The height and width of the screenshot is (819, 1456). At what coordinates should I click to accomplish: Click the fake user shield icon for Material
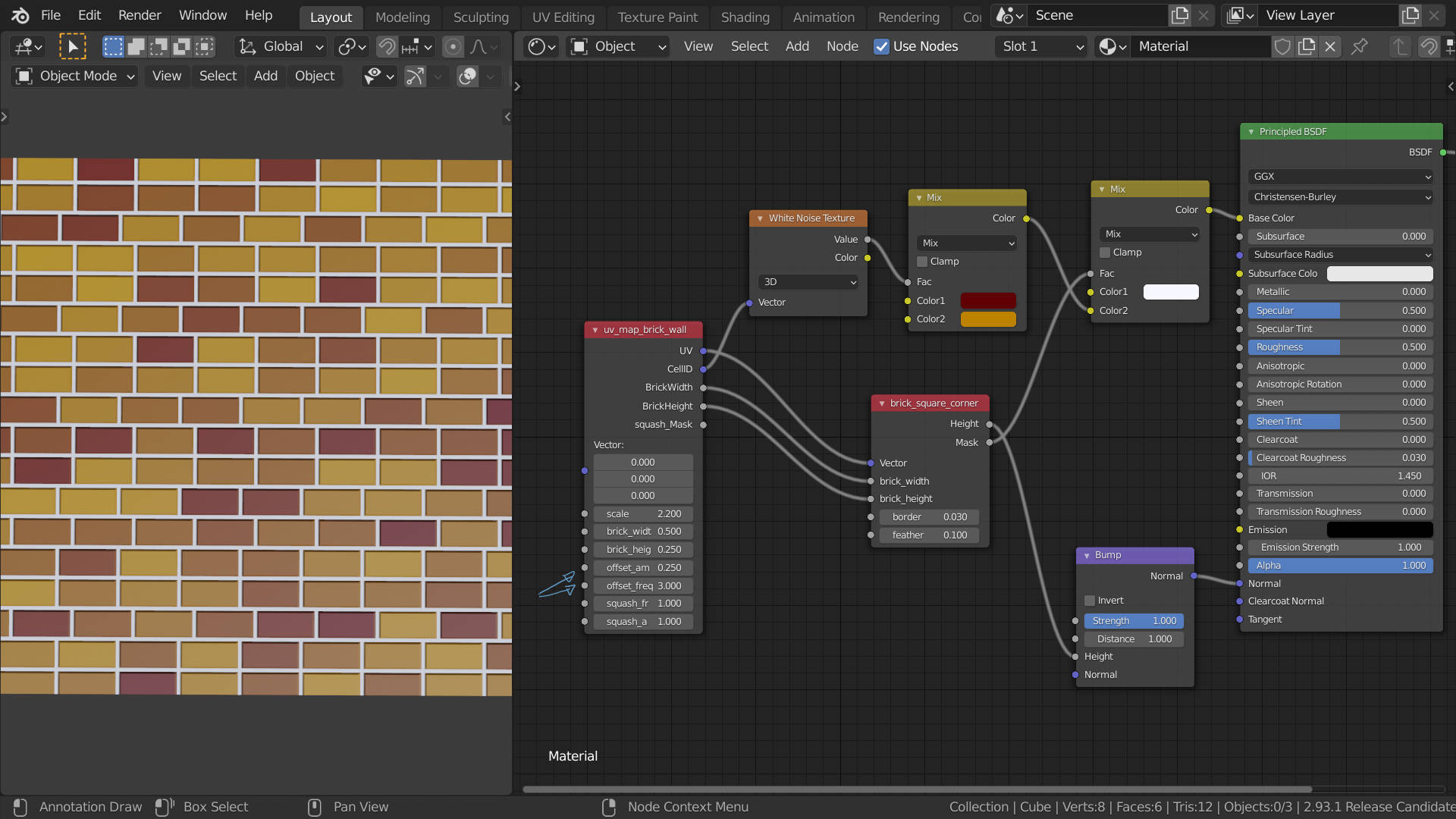coord(1282,46)
